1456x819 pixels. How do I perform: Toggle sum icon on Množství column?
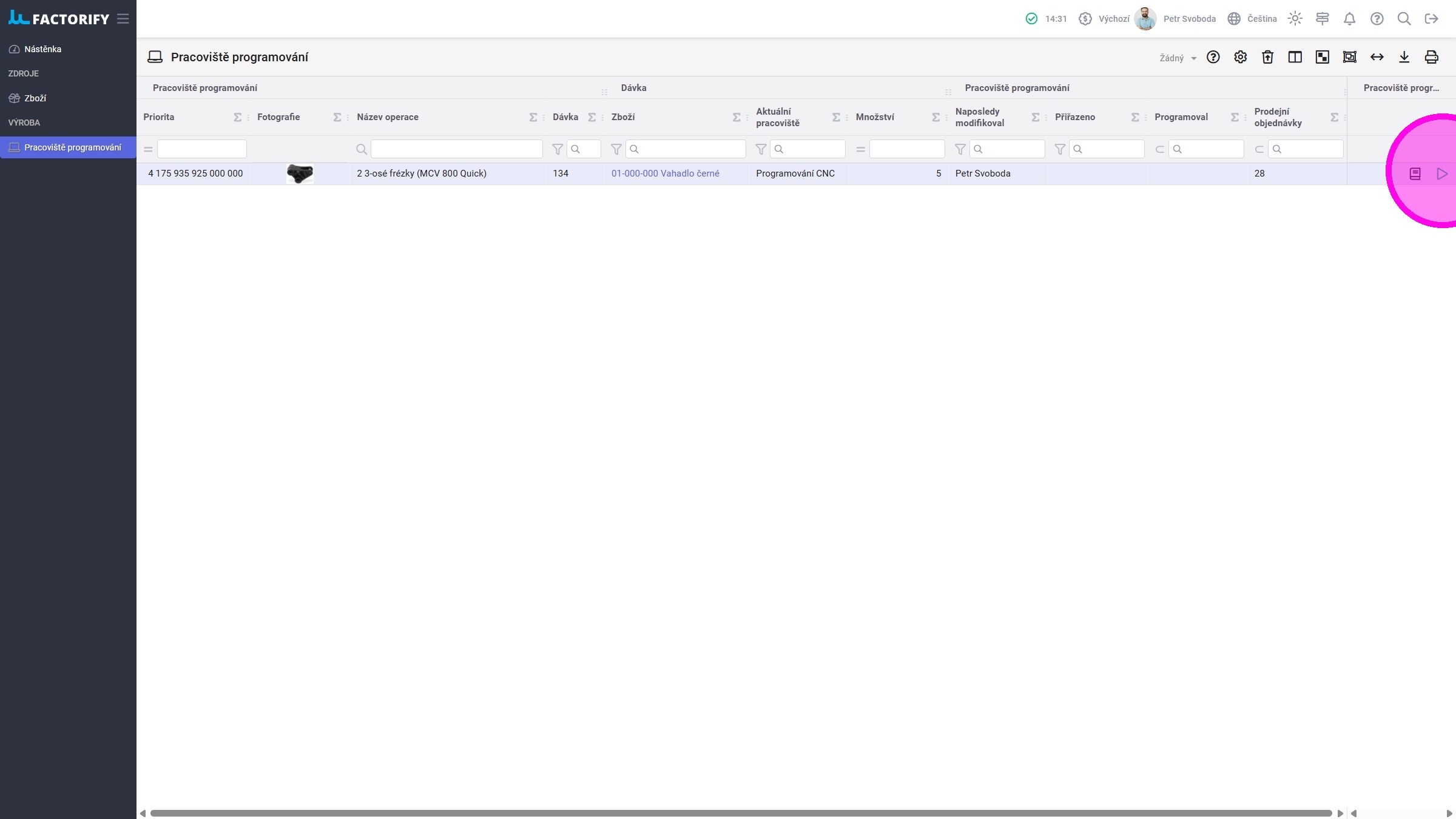[x=935, y=117]
